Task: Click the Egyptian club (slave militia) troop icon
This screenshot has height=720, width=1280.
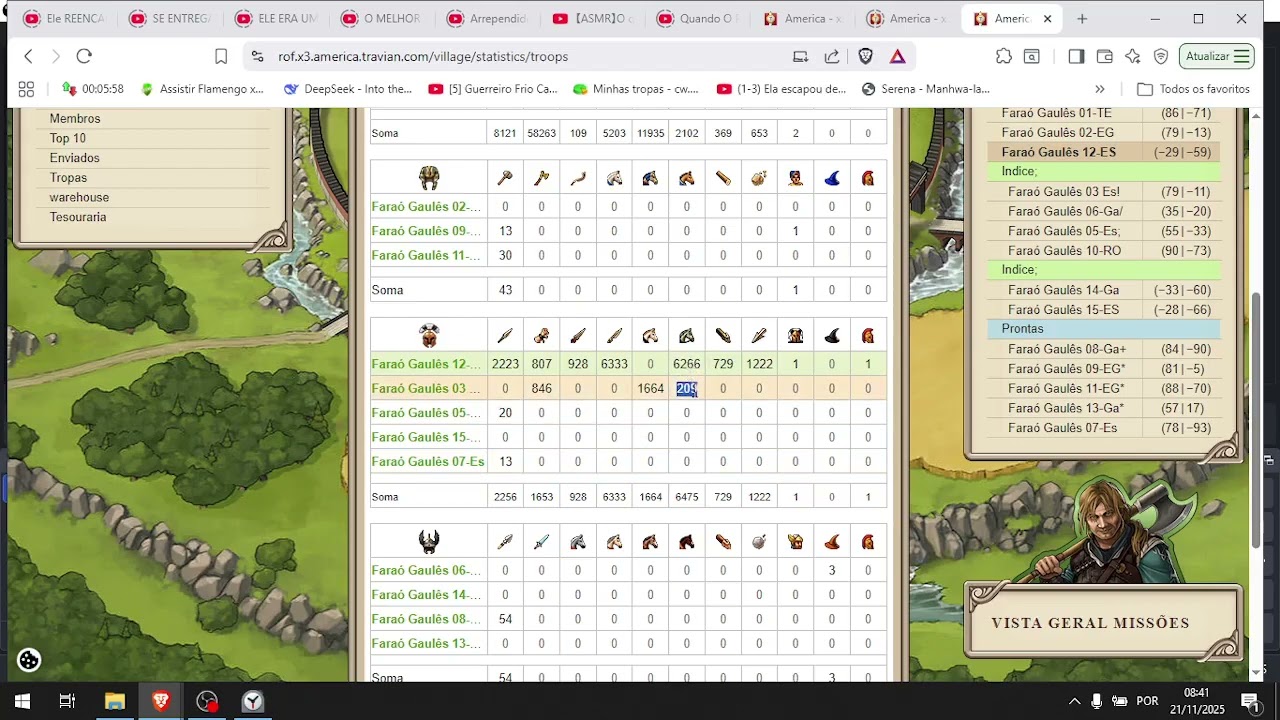Action: coord(505,178)
